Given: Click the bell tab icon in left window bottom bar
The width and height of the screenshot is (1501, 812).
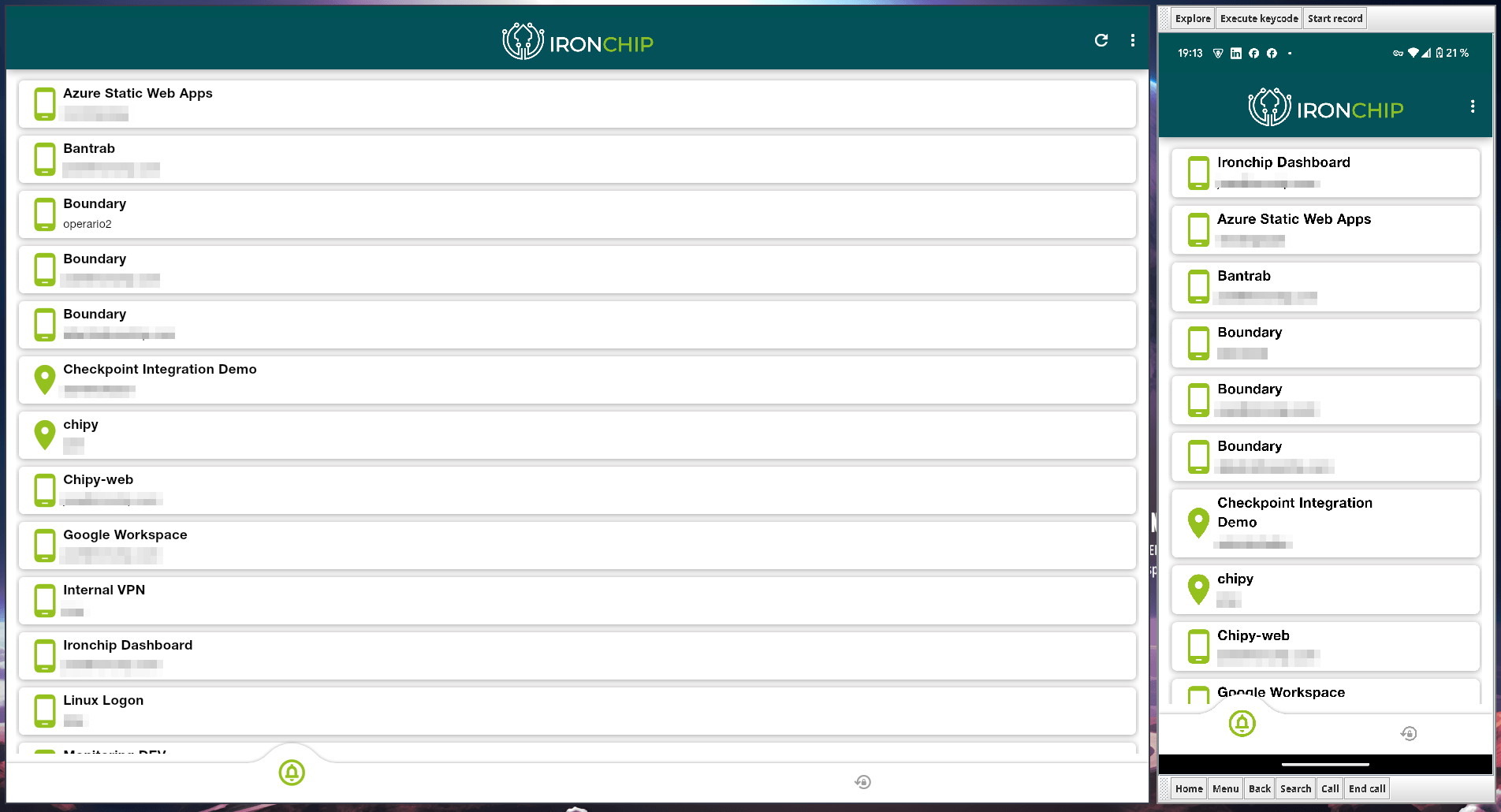Looking at the screenshot, I should coord(292,773).
